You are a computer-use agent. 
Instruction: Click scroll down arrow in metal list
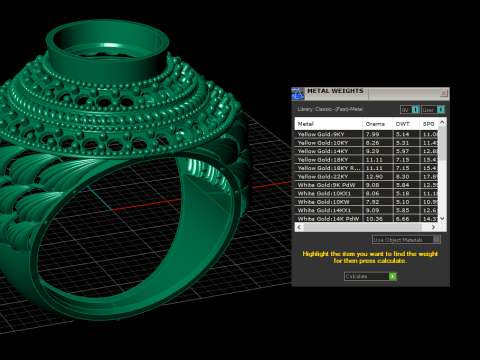pos(442,219)
